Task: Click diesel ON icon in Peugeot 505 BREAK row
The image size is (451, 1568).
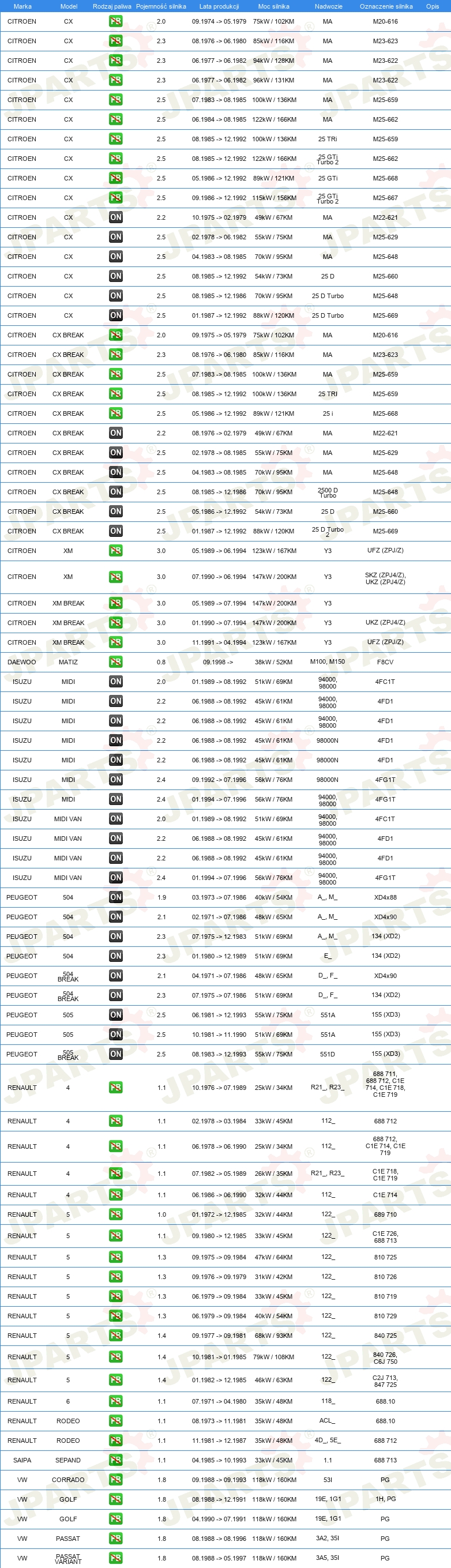Action: (x=116, y=1054)
